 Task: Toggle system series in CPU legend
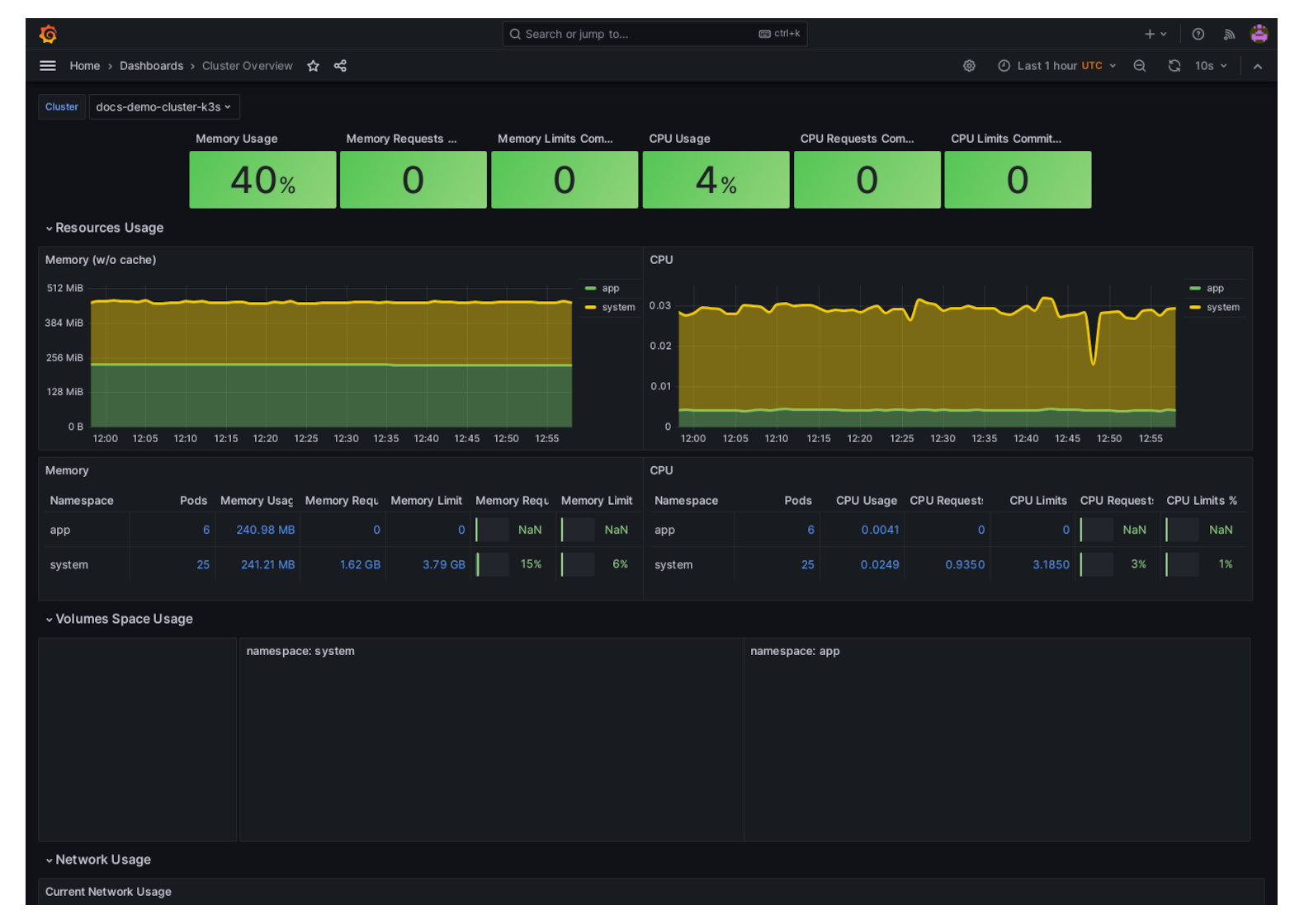[1222, 308]
